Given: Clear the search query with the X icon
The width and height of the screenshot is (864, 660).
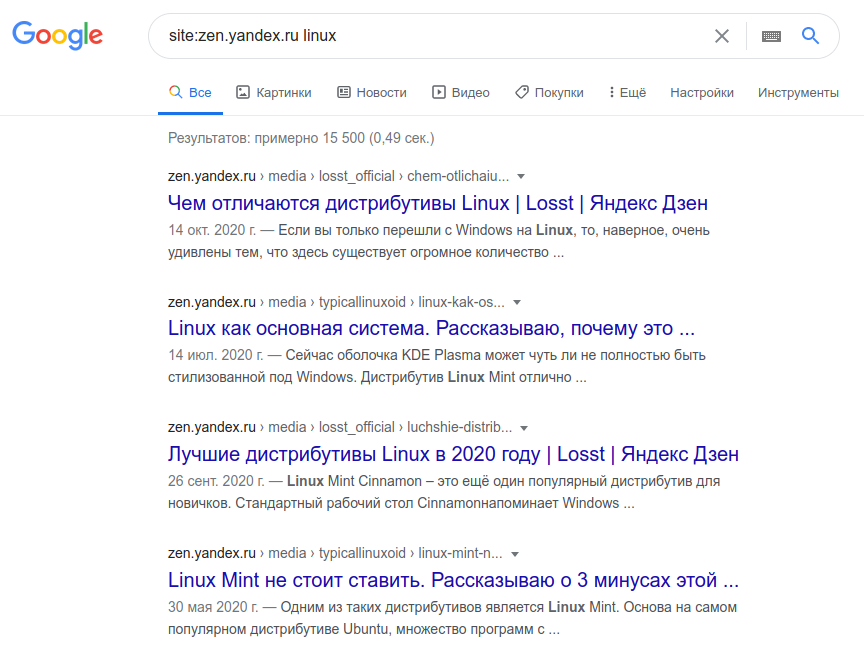Looking at the screenshot, I should [722, 36].
